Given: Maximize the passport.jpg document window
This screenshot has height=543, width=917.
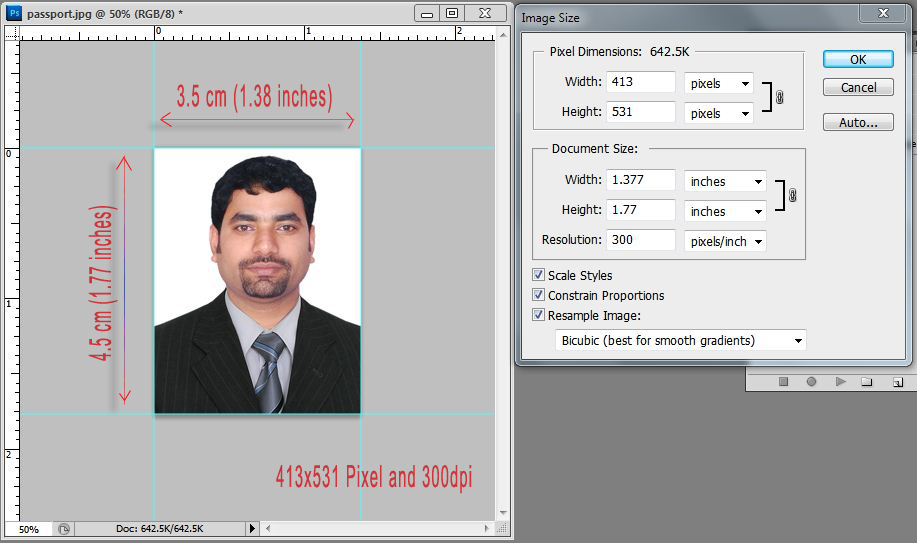Looking at the screenshot, I should click(x=451, y=13).
